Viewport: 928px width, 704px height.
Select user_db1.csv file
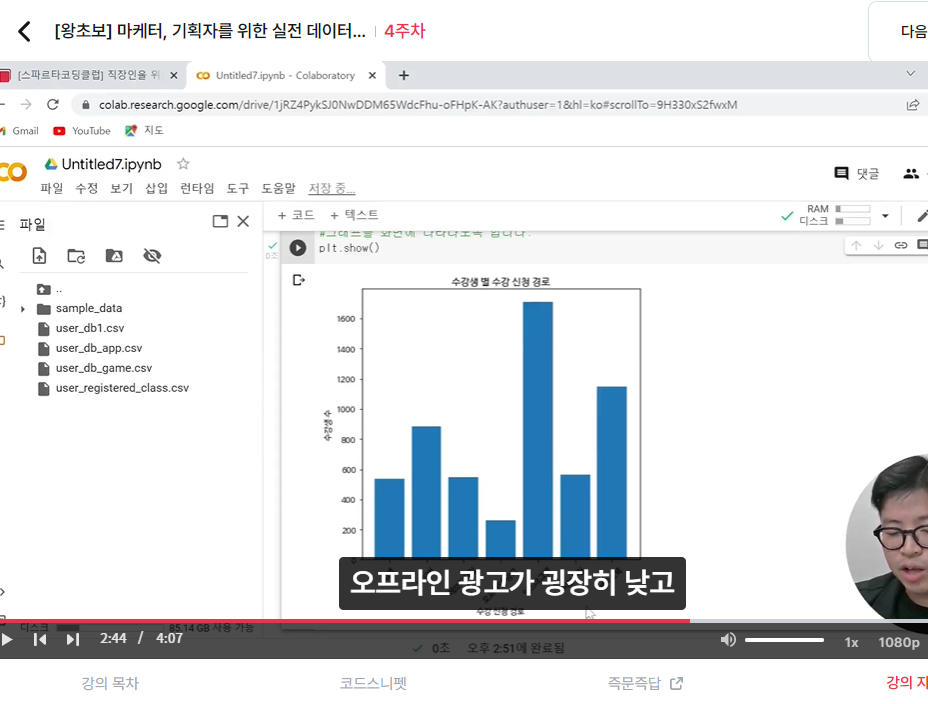[90, 328]
